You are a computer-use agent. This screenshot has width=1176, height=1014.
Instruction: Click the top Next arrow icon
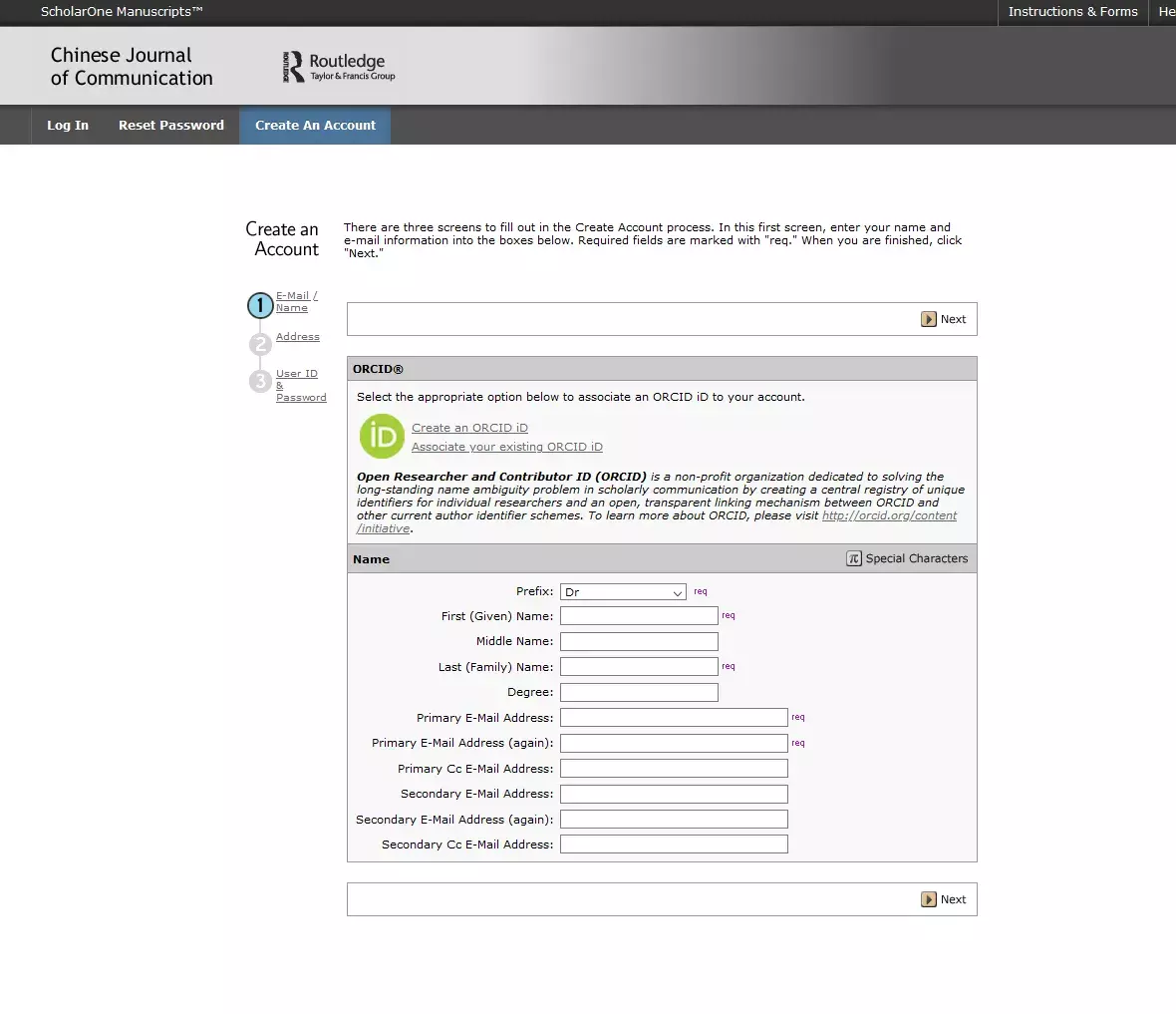(x=929, y=320)
